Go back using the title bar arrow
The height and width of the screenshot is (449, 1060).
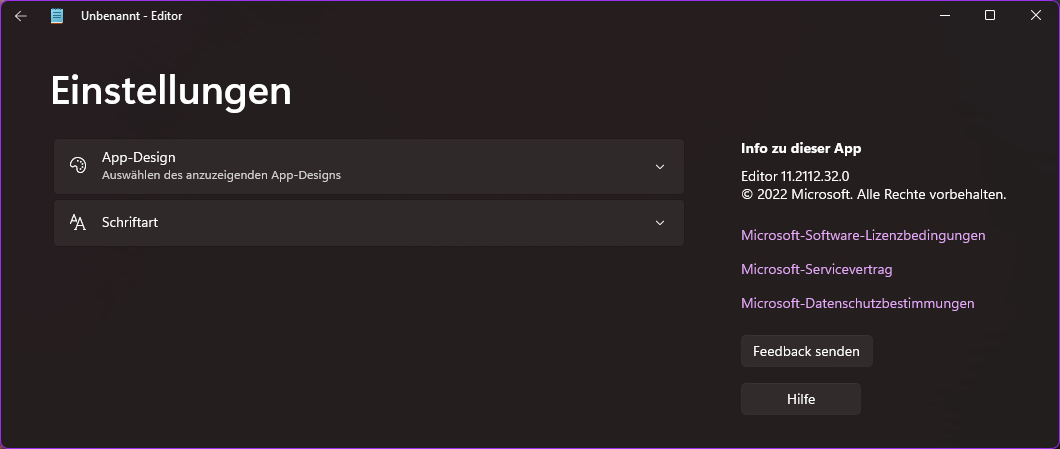coord(21,16)
